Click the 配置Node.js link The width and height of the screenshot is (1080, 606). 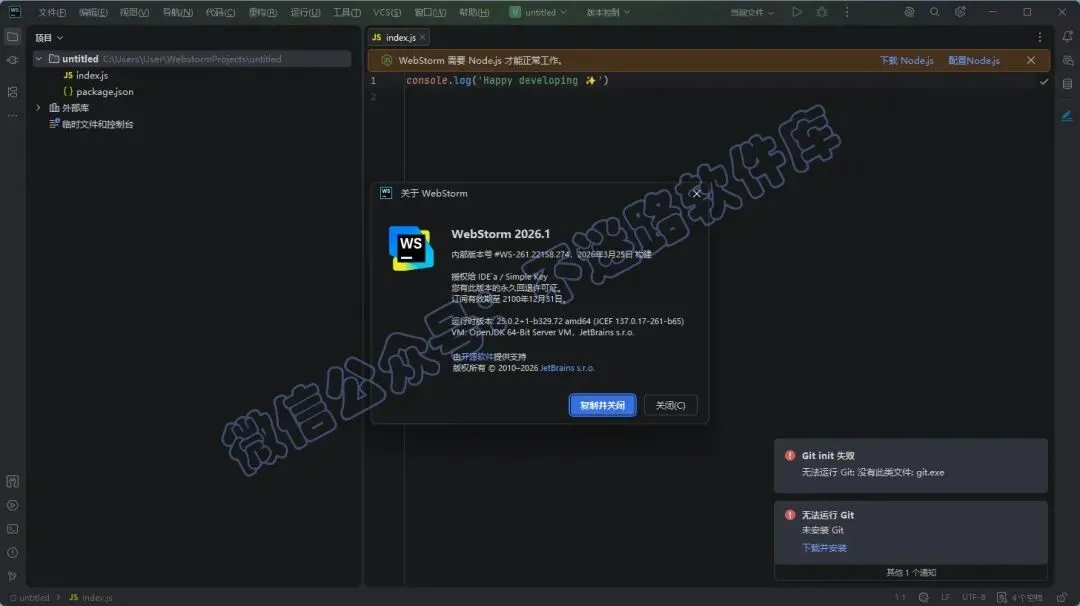click(974, 61)
